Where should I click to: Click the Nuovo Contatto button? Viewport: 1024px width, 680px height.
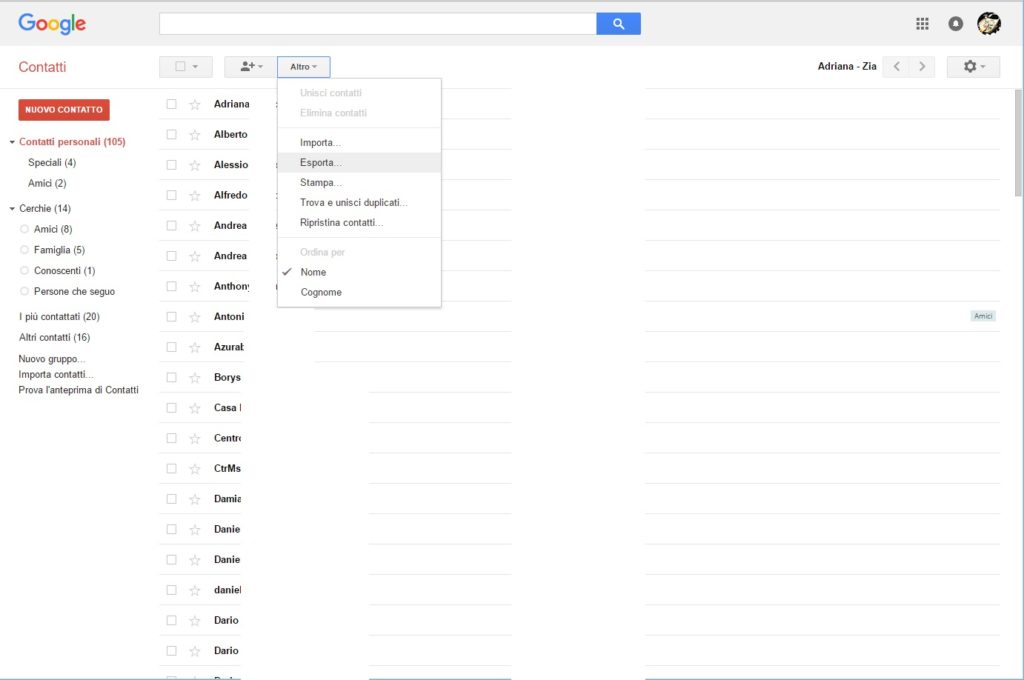(x=63, y=109)
